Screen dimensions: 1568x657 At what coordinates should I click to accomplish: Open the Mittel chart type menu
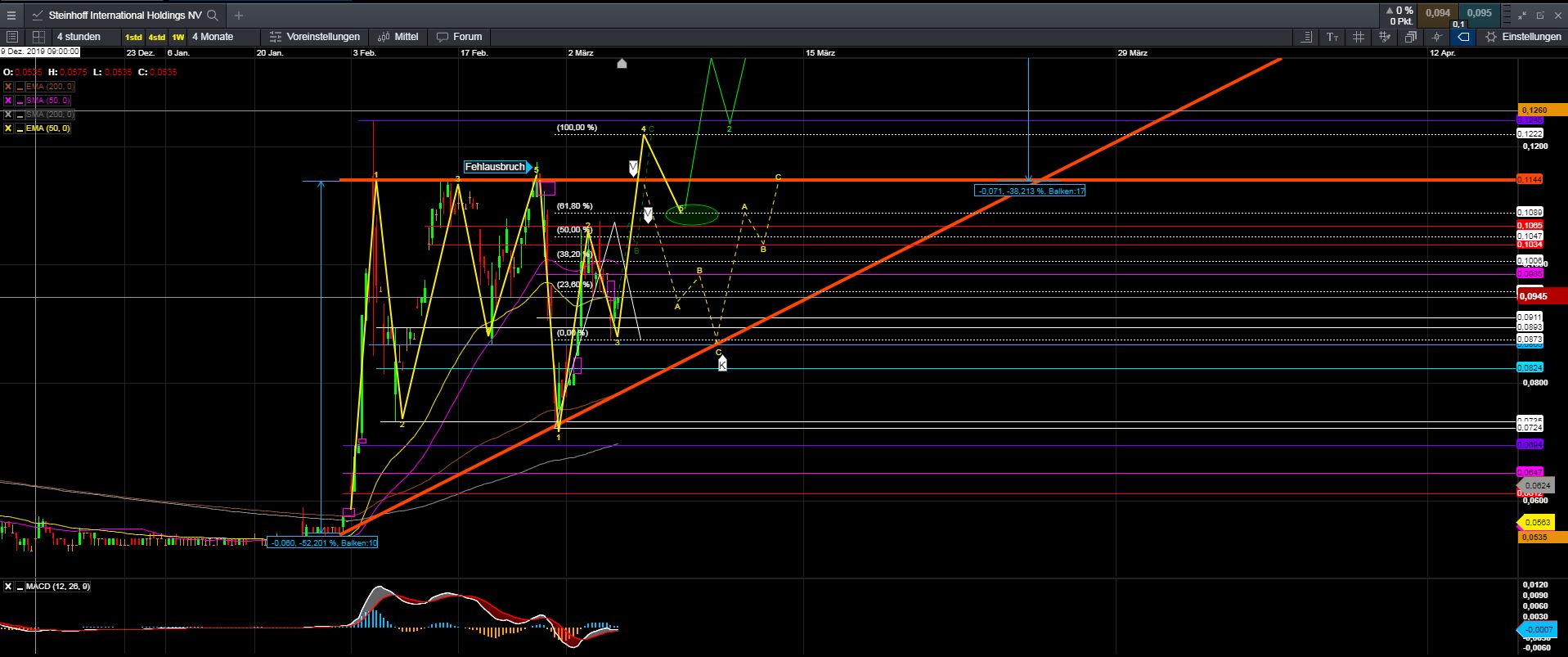pos(398,37)
